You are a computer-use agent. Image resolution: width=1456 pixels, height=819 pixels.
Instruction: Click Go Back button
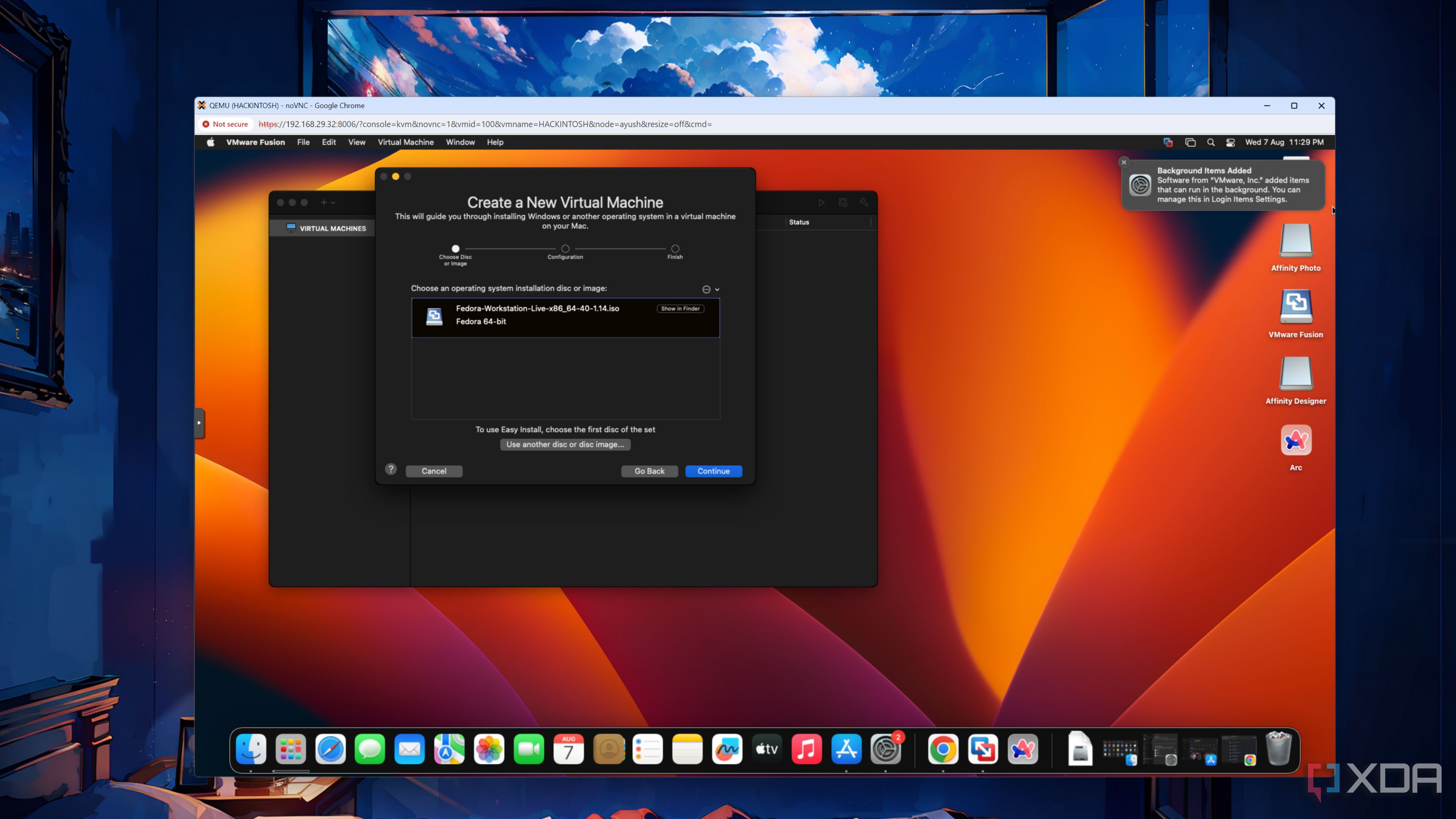tap(650, 471)
